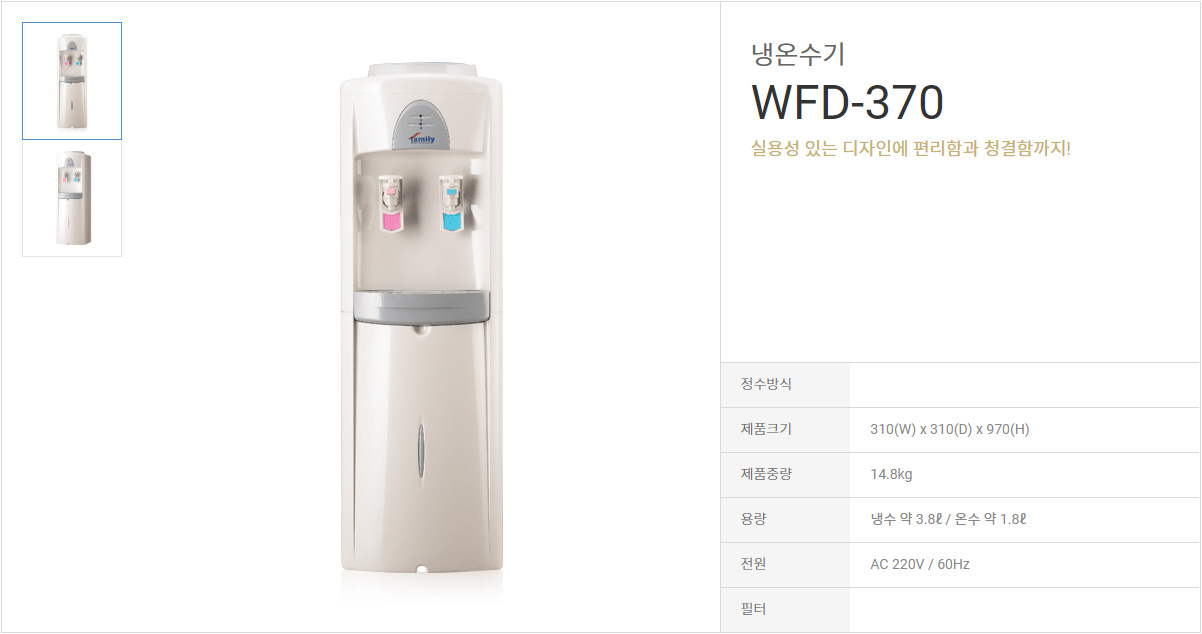This screenshot has height=634, width=1202.
Task: Select the 필터 spec row label
Action: [754, 609]
